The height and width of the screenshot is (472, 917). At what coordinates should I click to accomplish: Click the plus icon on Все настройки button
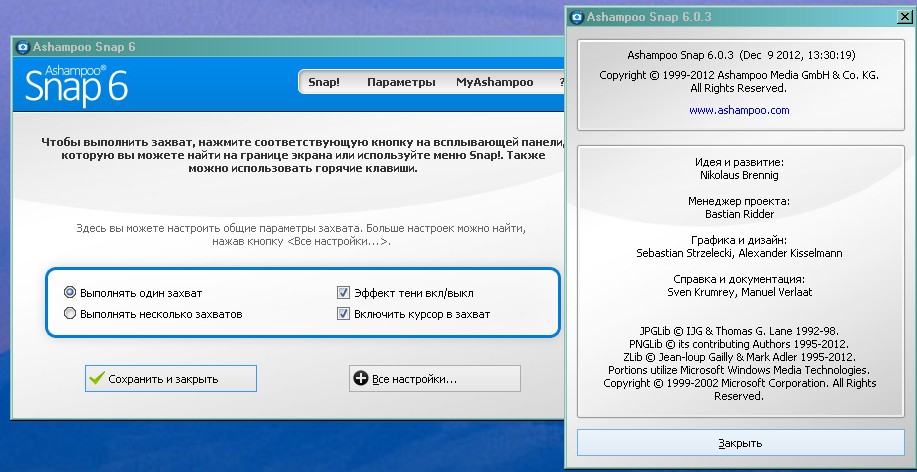(361, 378)
